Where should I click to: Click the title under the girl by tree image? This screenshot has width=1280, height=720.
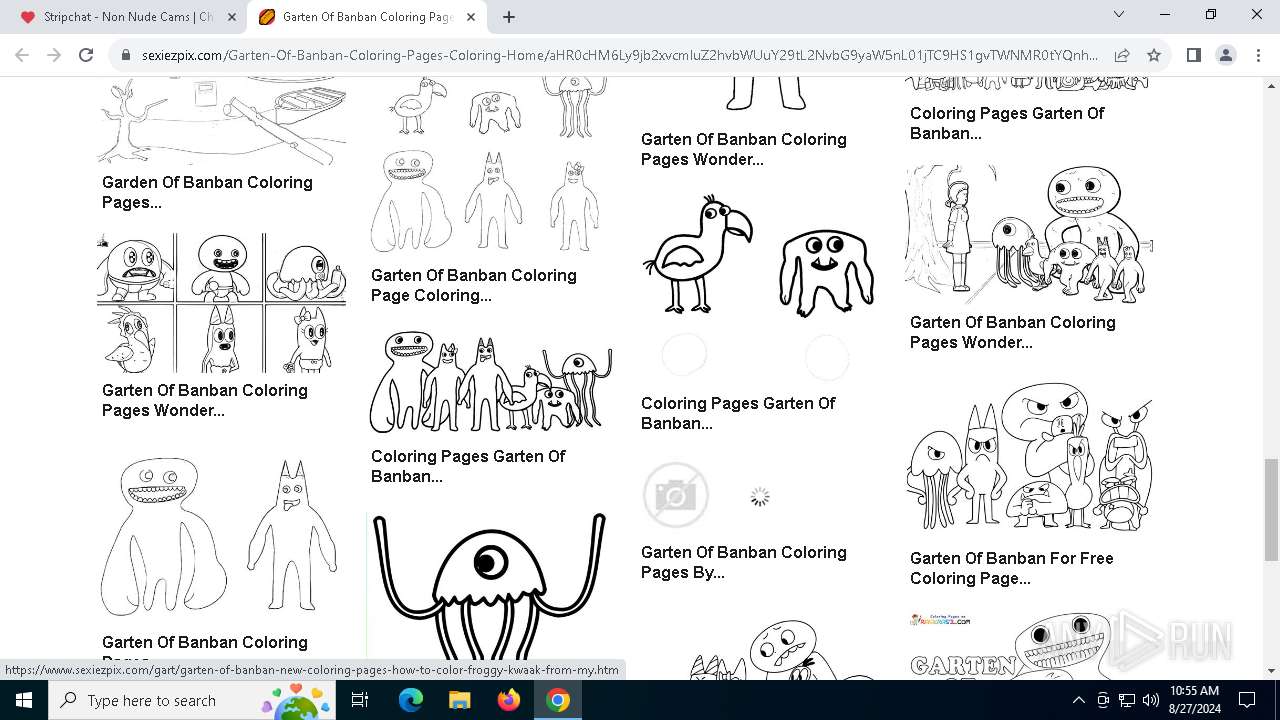click(x=1013, y=332)
